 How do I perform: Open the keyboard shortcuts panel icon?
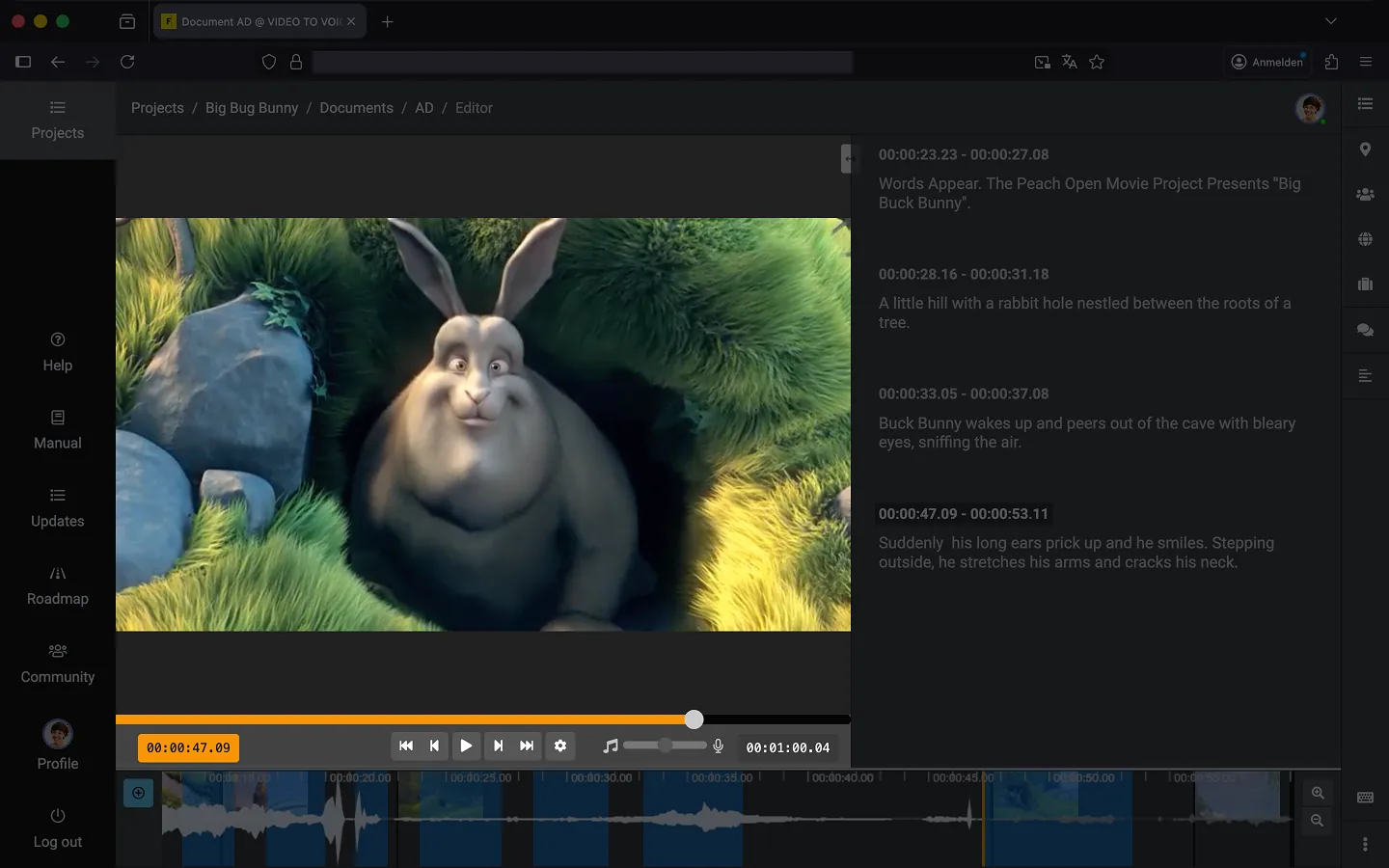(x=1365, y=798)
